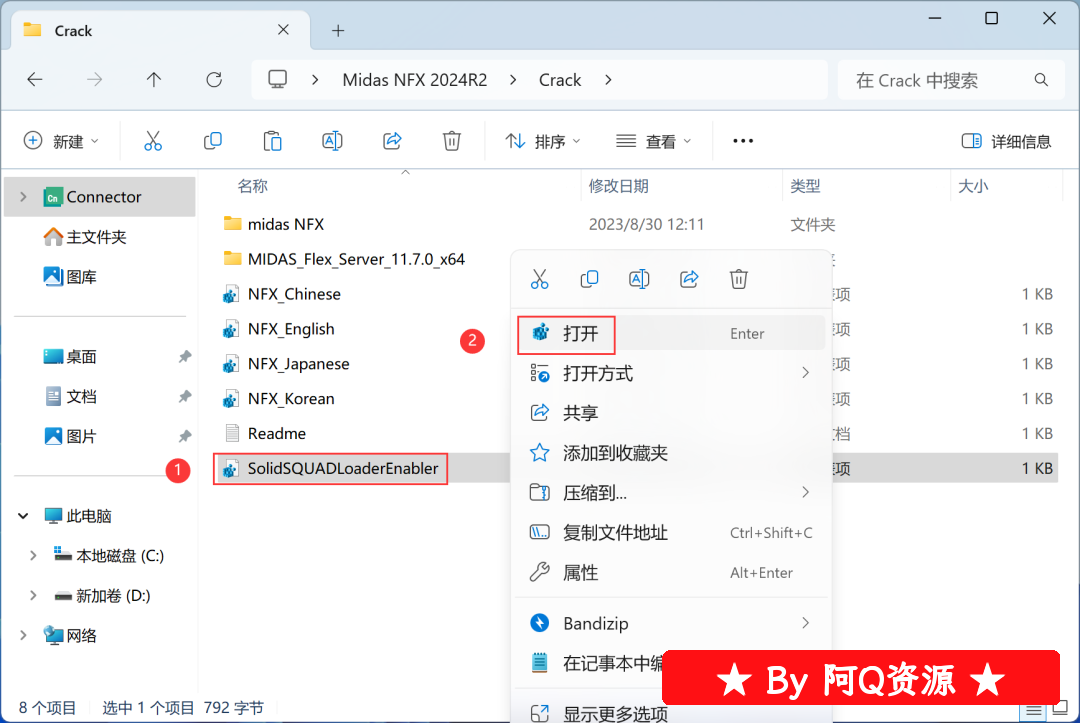
Task: Sort by the 大小 column header
Action: pyautogui.click(x=973, y=186)
